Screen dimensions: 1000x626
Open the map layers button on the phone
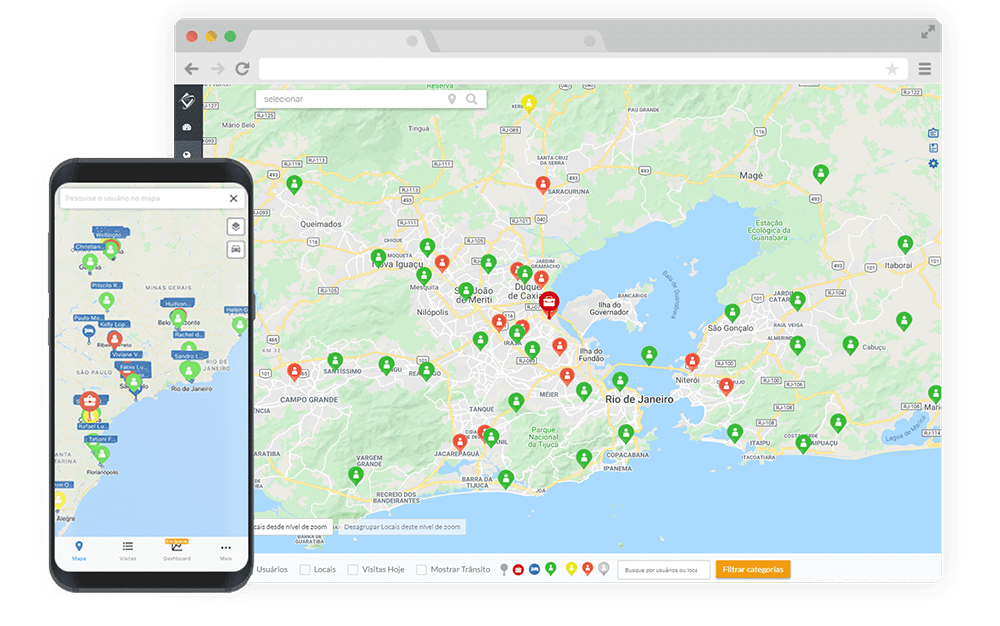tap(236, 227)
